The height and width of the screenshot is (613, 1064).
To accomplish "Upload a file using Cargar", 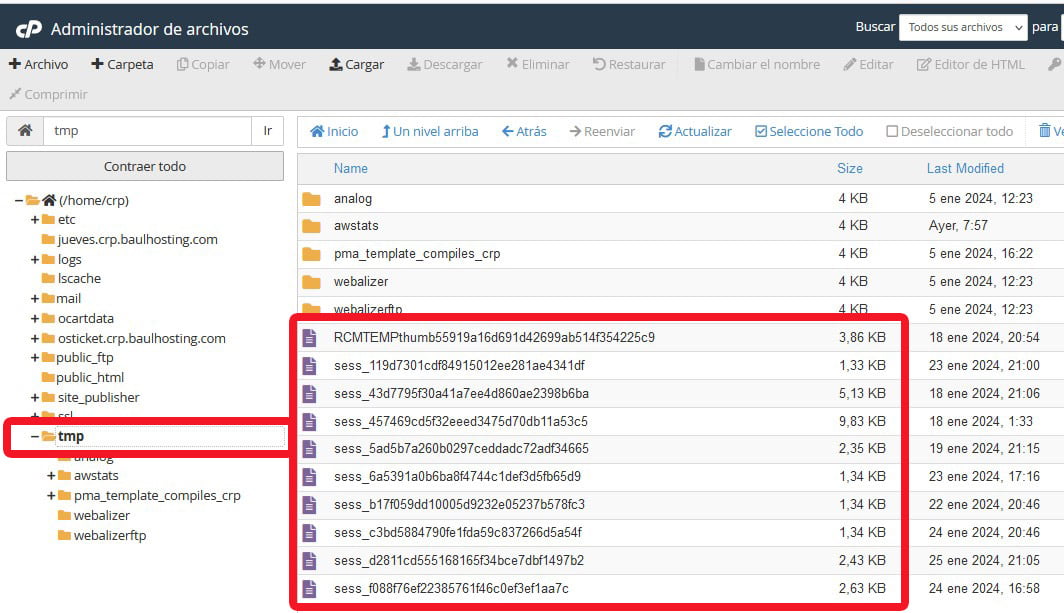I will (356, 64).
